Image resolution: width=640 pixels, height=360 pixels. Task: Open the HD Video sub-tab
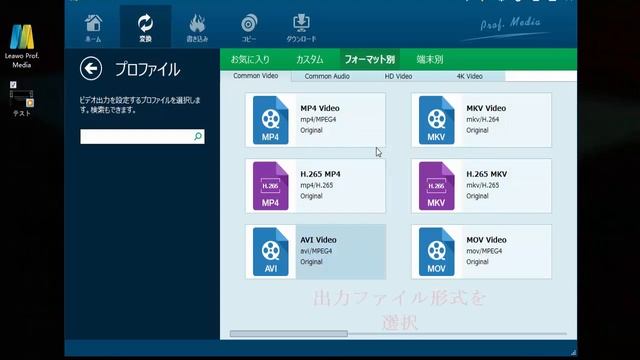[398, 76]
